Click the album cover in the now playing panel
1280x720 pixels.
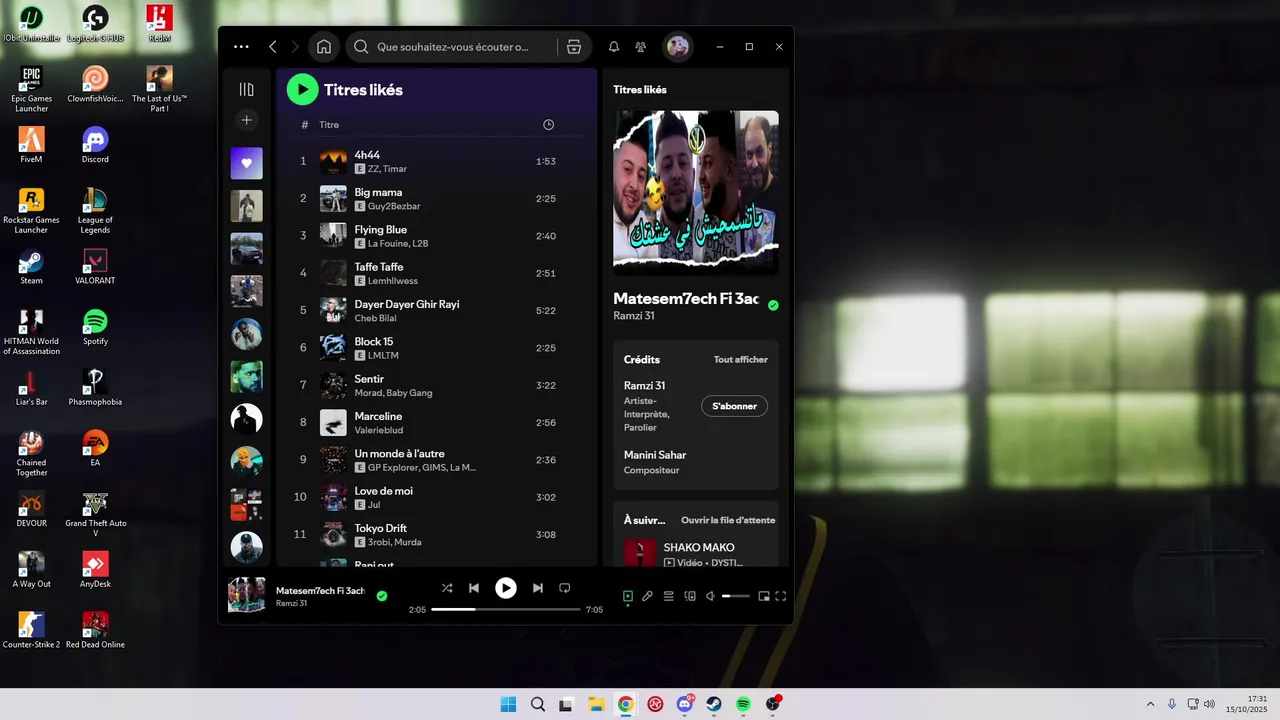coord(696,193)
